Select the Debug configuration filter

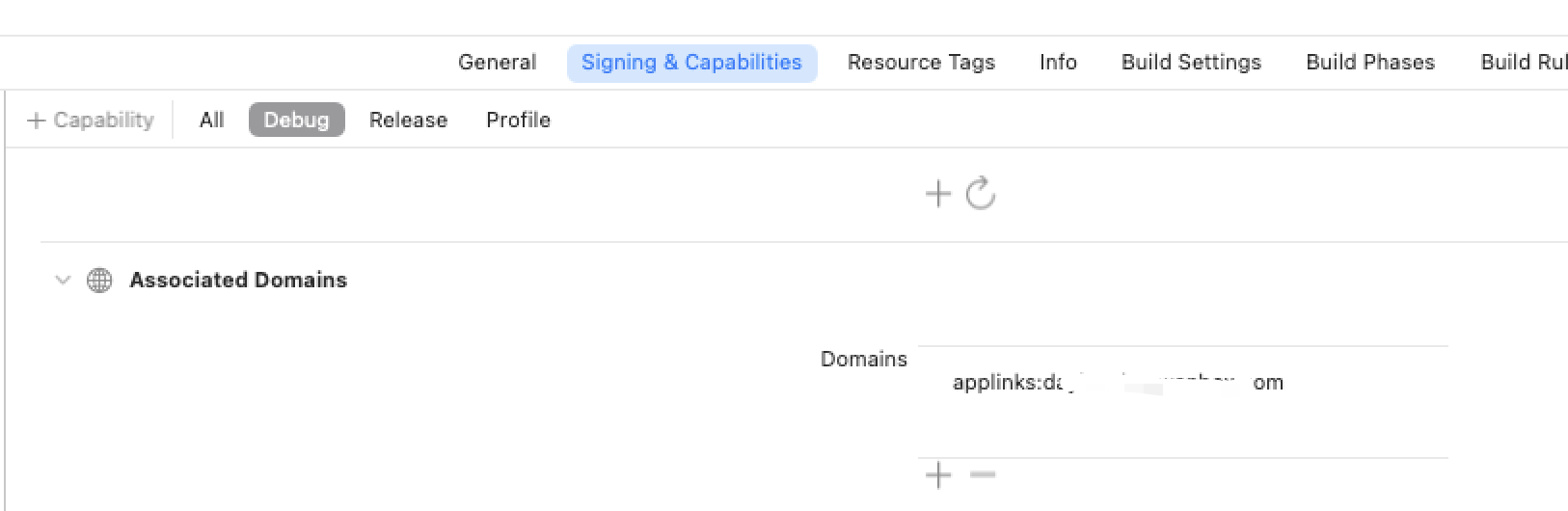pyautogui.click(x=296, y=121)
